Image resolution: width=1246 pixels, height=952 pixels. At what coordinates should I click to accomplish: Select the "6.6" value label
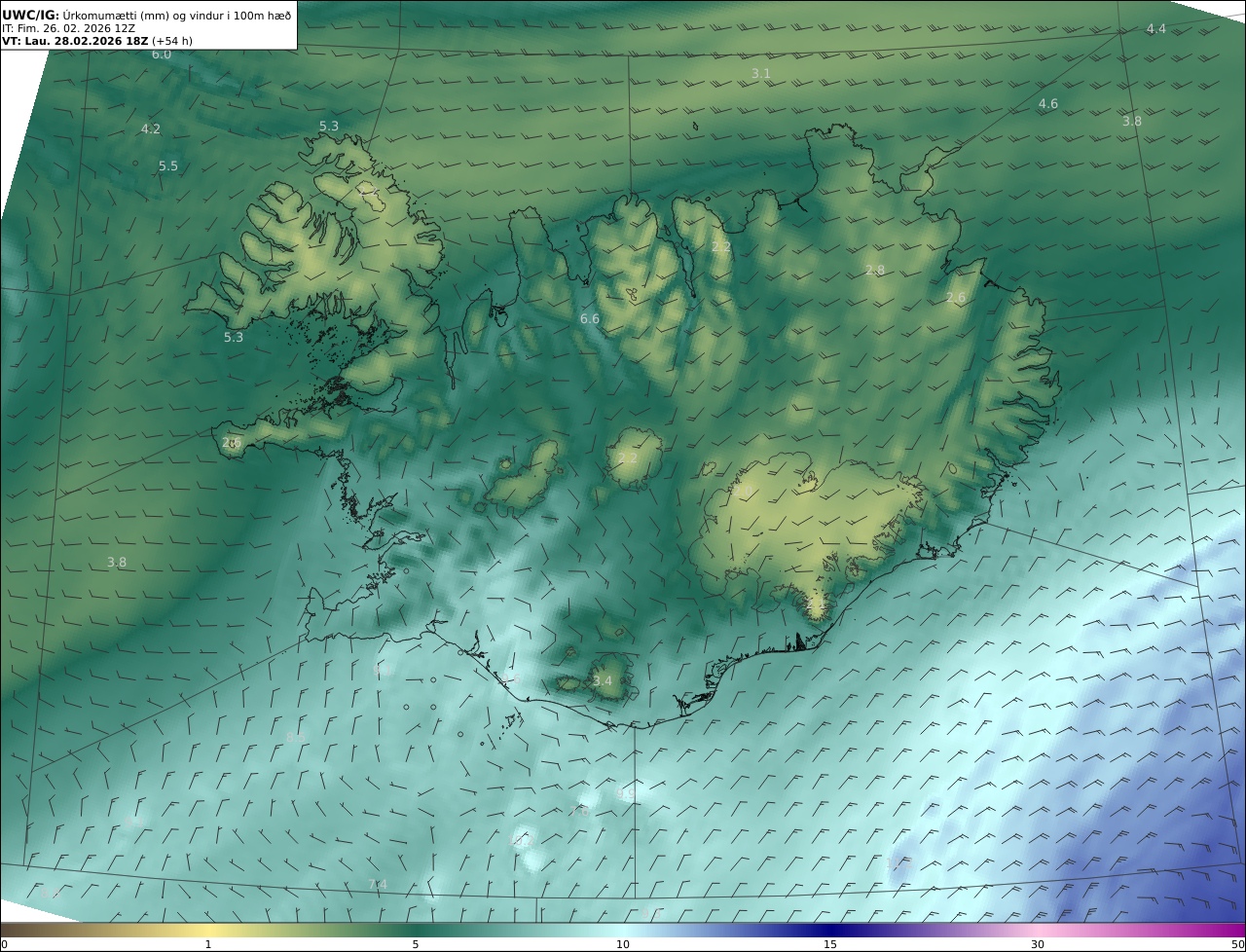pos(590,319)
